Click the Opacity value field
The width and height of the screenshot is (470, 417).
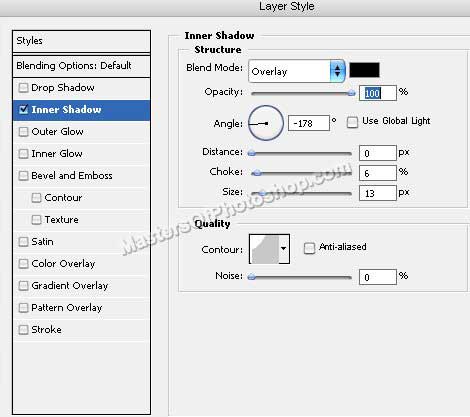[x=378, y=93]
